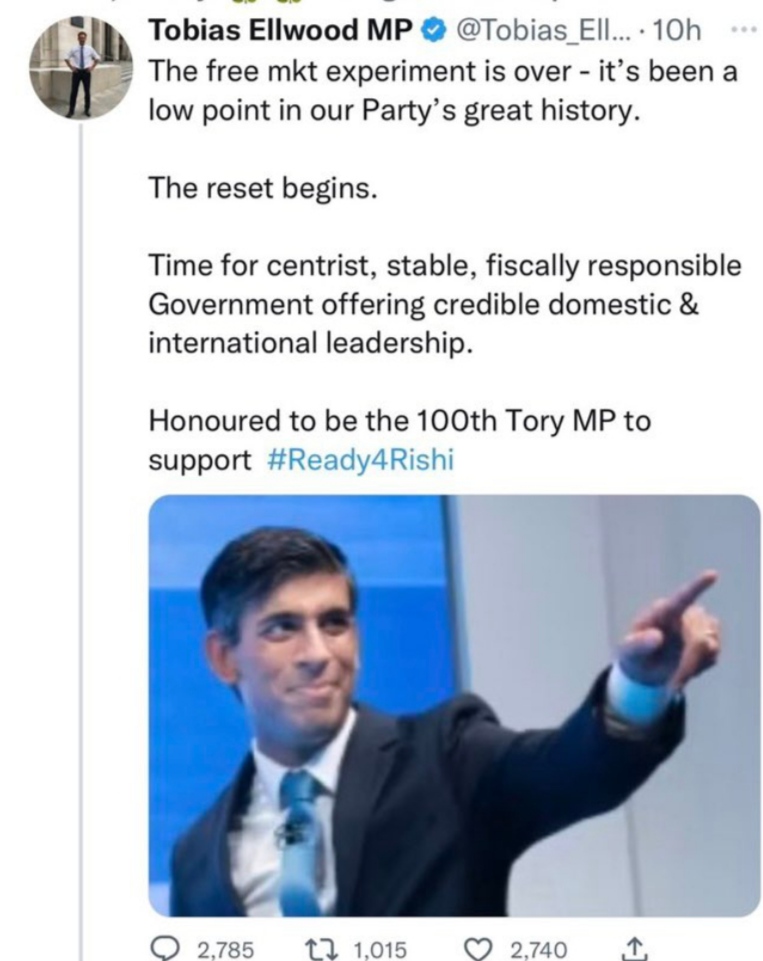Click the 10h timestamp
The height and width of the screenshot is (961, 763).
[676, 32]
